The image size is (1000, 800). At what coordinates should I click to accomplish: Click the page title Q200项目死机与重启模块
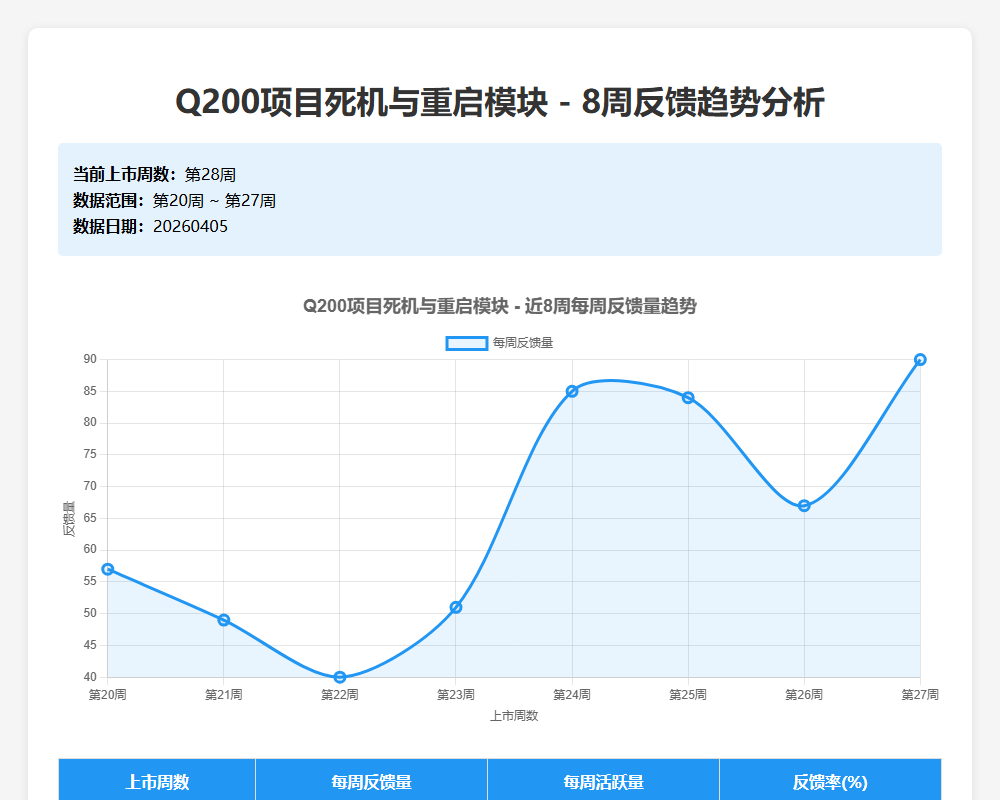point(500,102)
